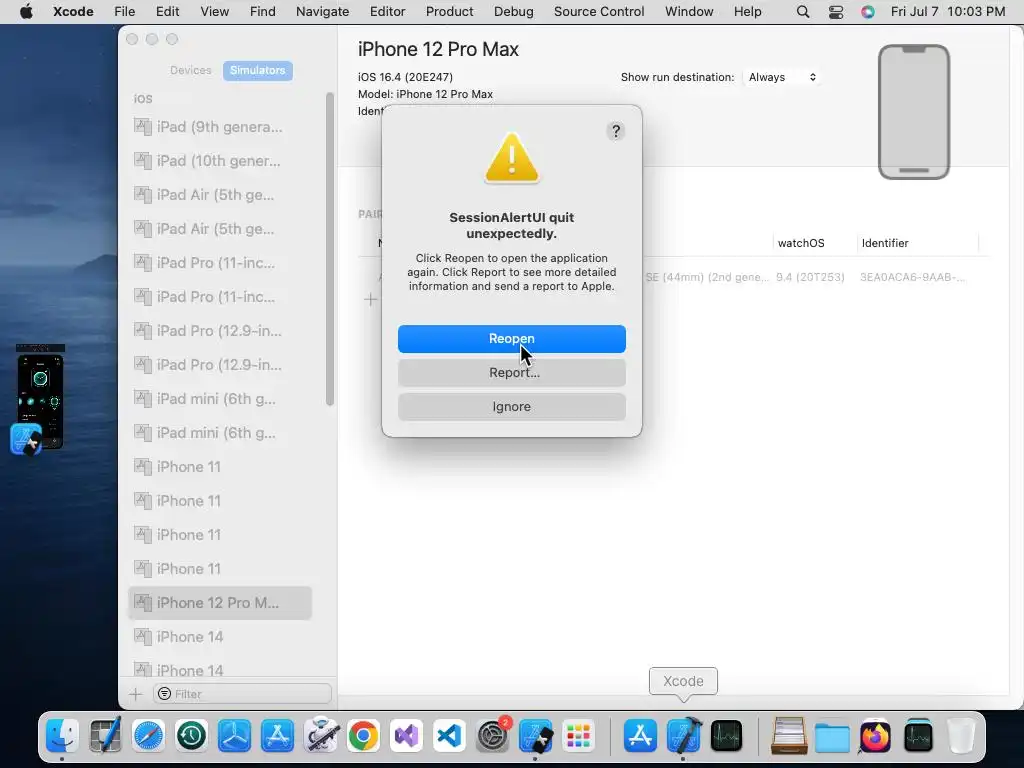Open Activity Monitor icon next to Trash
Screen dimensions: 1024x768
point(918,736)
